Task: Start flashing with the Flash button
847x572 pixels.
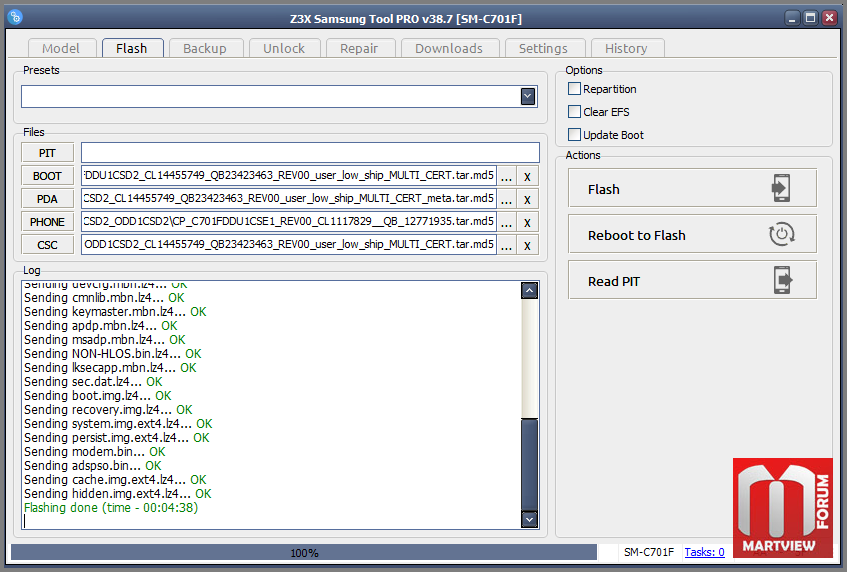Action: pyautogui.click(x=692, y=188)
